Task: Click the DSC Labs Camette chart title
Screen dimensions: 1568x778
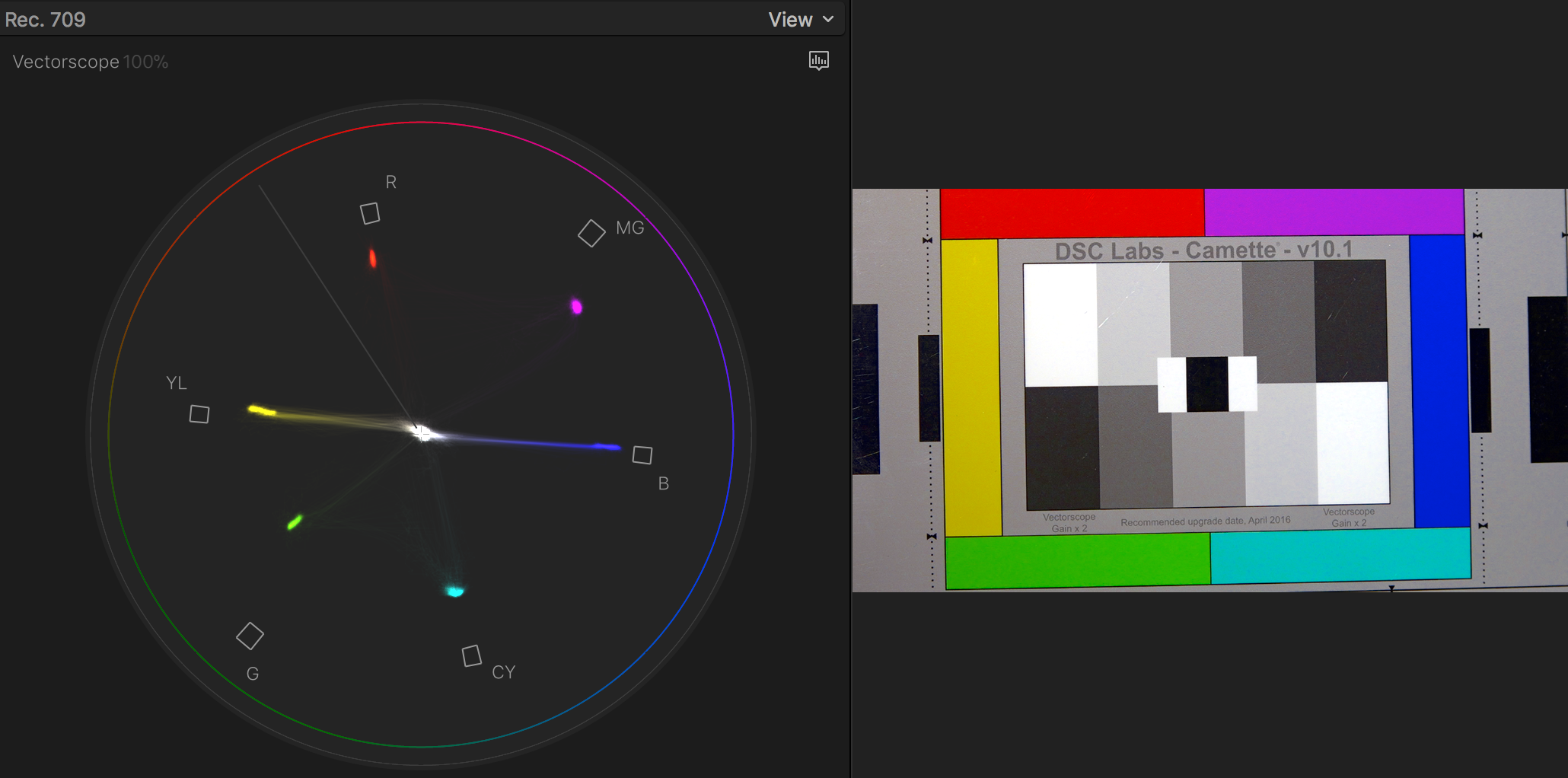Action: coord(1203,250)
